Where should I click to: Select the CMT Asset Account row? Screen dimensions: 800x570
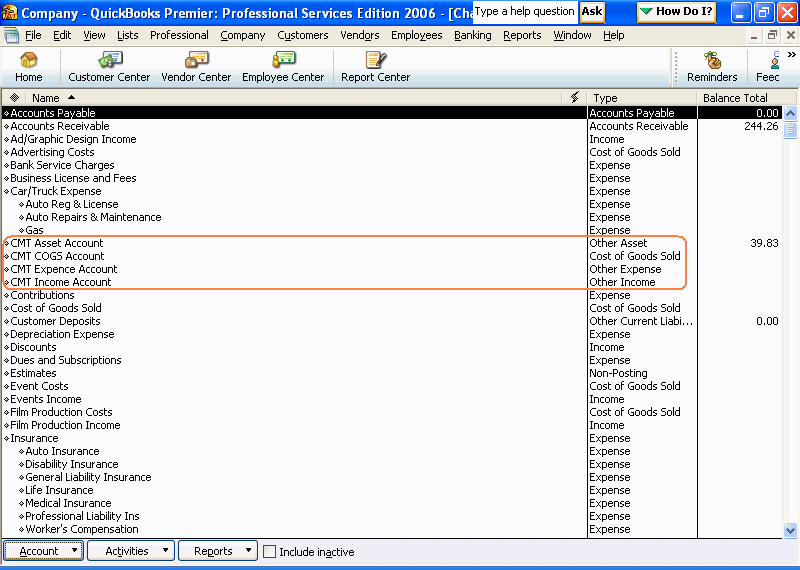pos(57,243)
